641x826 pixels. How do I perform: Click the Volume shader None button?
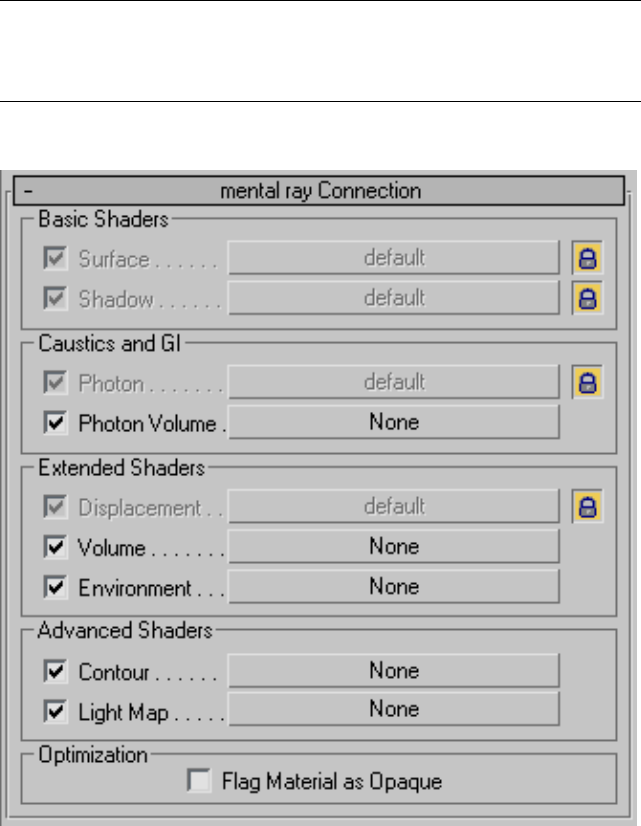pos(393,548)
